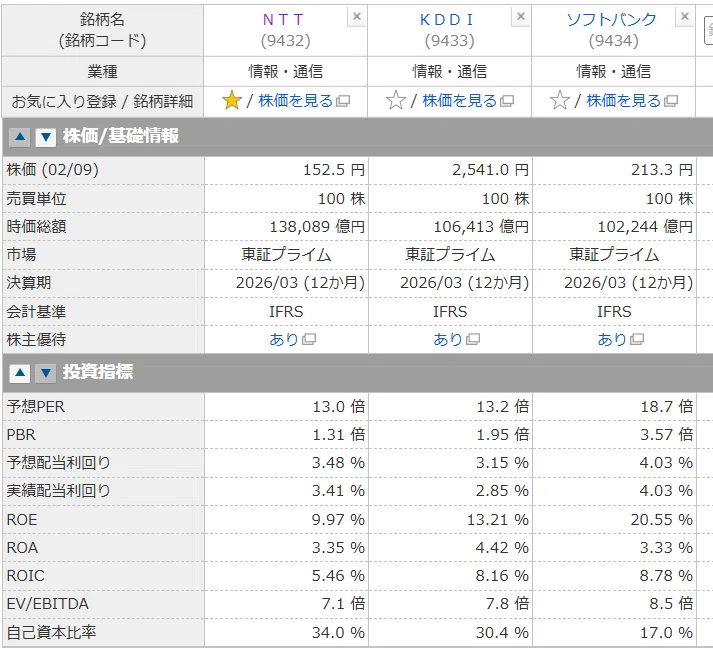Open external link icon beside ソフトバンク 株価を見る
713x651 pixels.
coord(671,101)
